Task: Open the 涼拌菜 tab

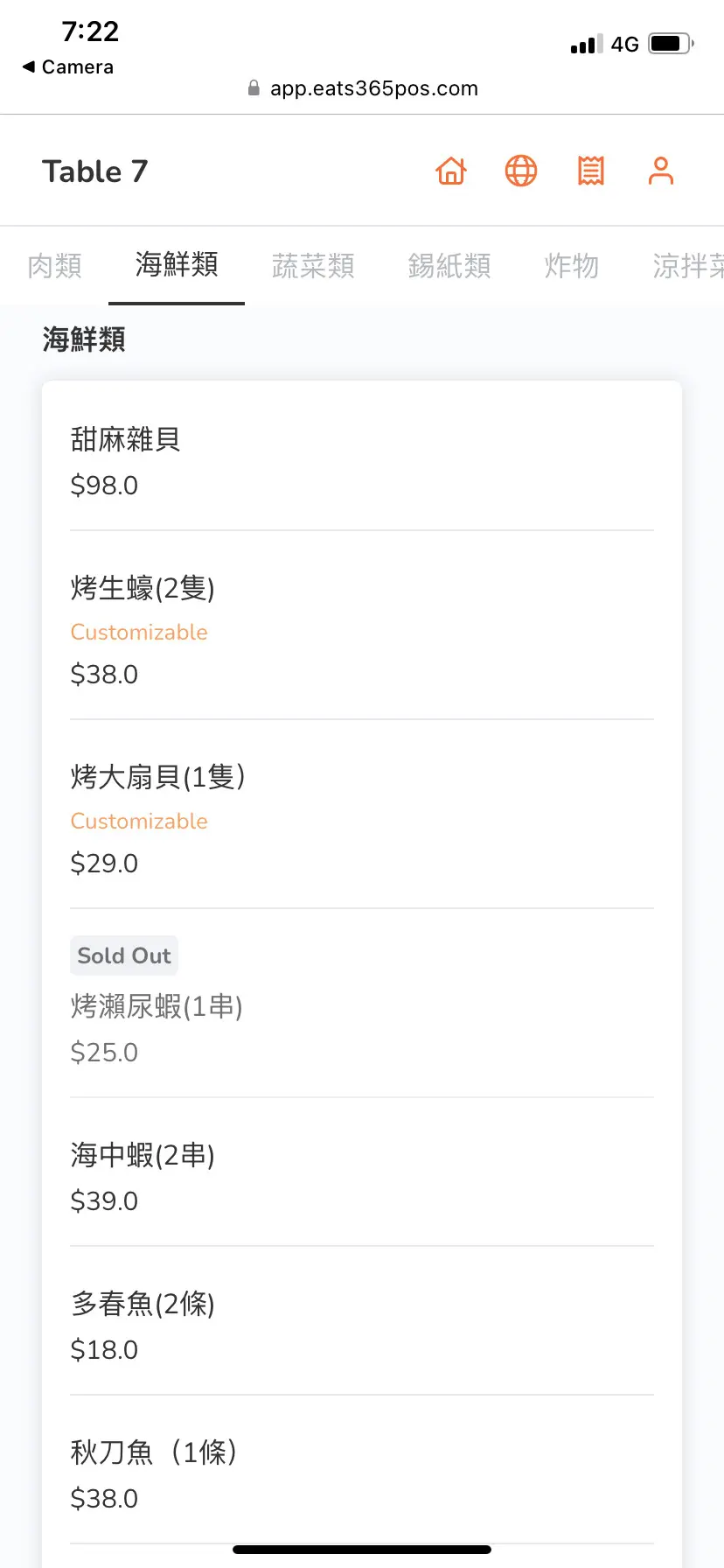Action: pyautogui.click(x=687, y=265)
